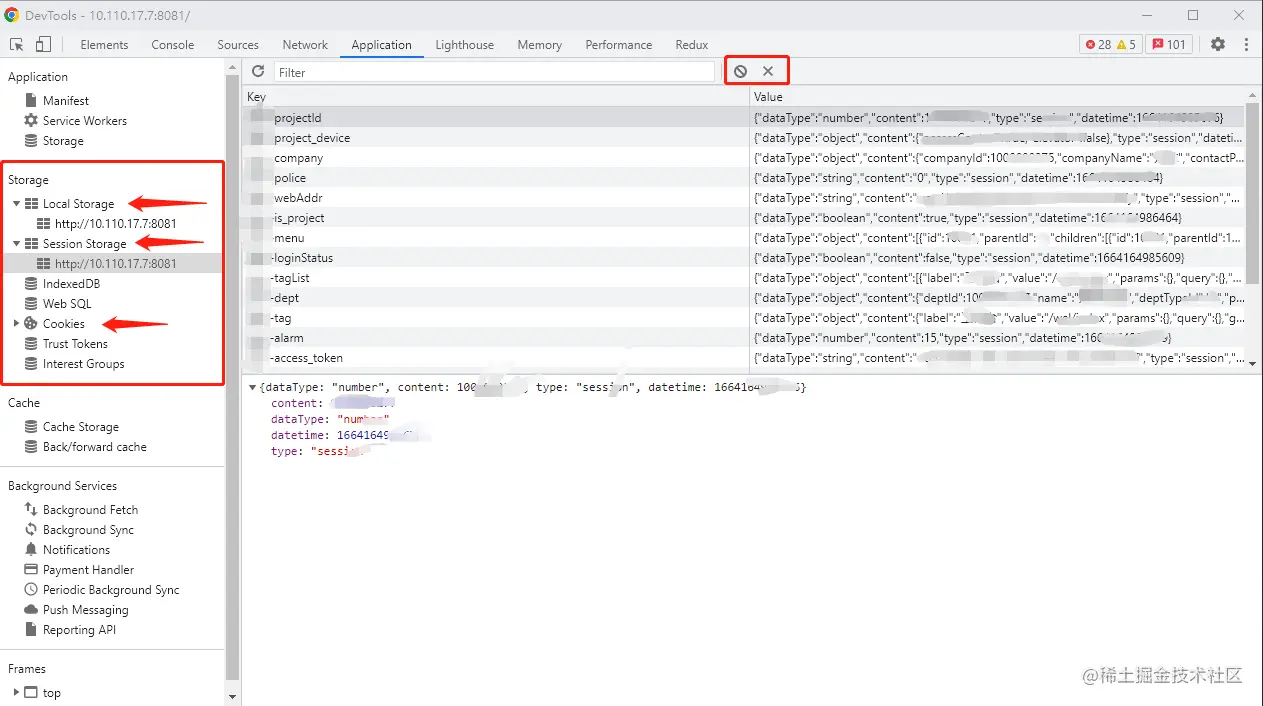Click the refresh storage icon

(x=258, y=72)
